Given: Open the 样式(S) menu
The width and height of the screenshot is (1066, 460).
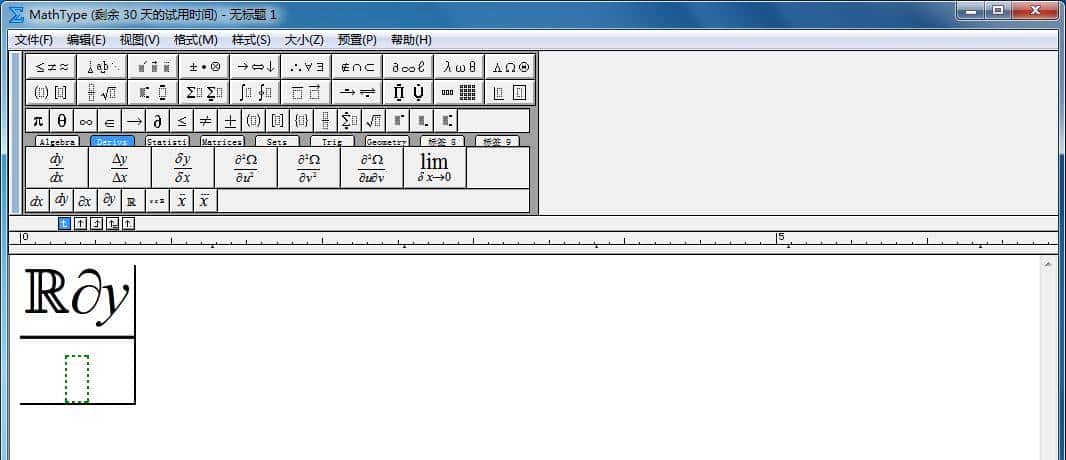Looking at the screenshot, I should click(251, 40).
